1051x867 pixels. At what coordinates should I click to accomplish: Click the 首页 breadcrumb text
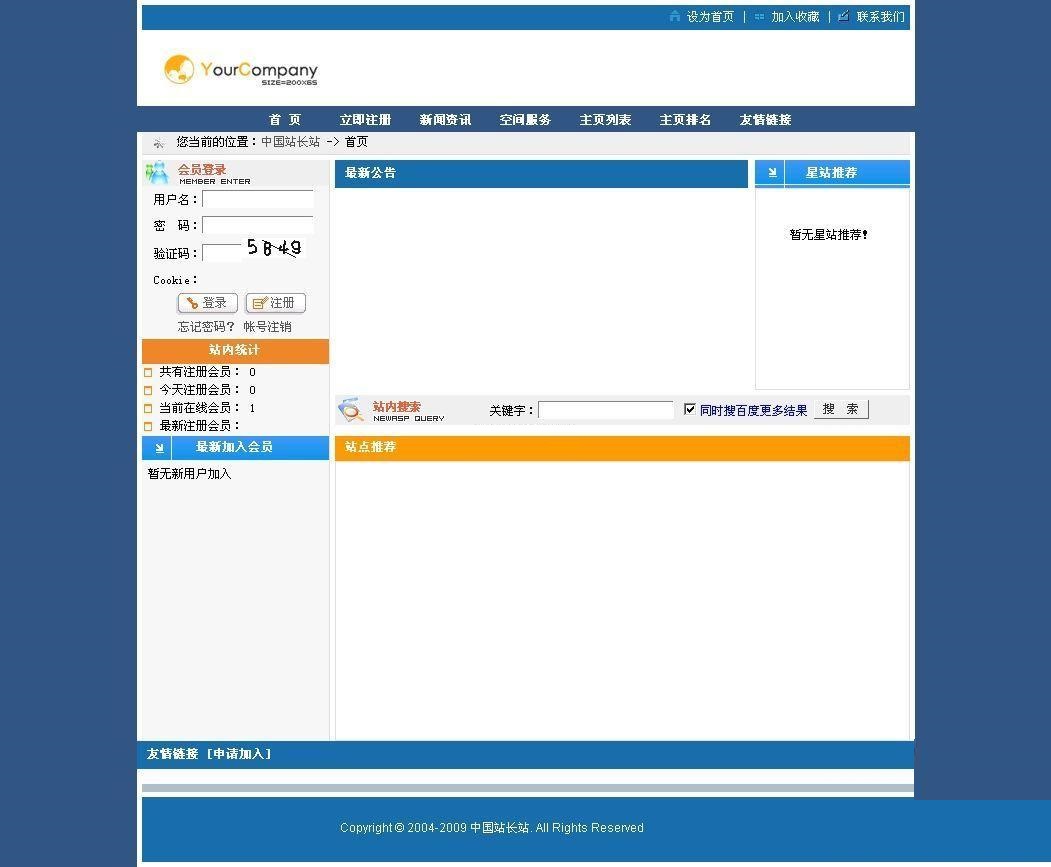(x=356, y=141)
